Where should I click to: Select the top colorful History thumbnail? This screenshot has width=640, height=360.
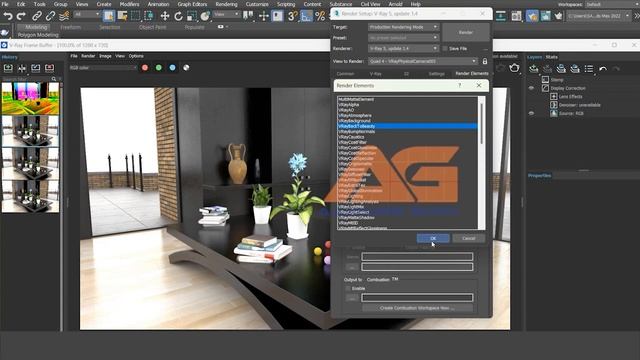(30, 98)
